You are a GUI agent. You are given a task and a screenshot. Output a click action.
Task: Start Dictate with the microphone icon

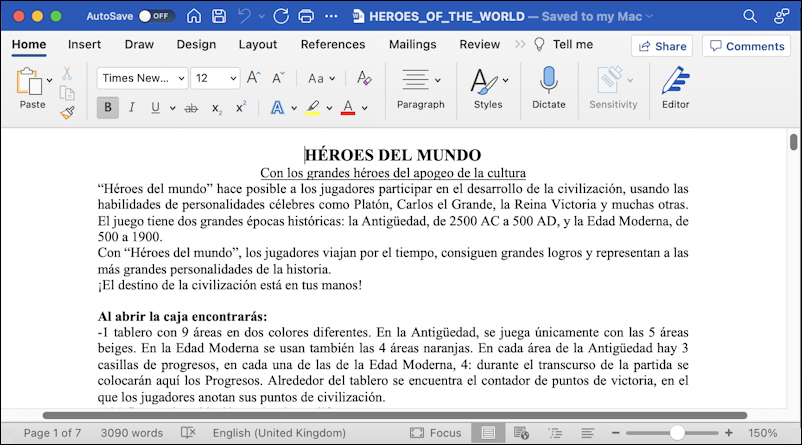point(548,88)
